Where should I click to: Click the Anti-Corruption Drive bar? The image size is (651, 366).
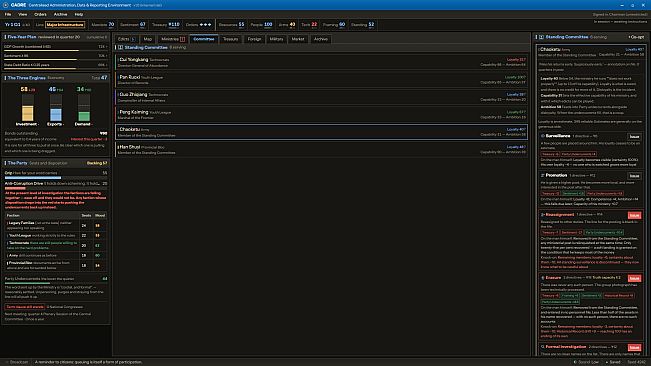pyautogui.click(x=56, y=188)
